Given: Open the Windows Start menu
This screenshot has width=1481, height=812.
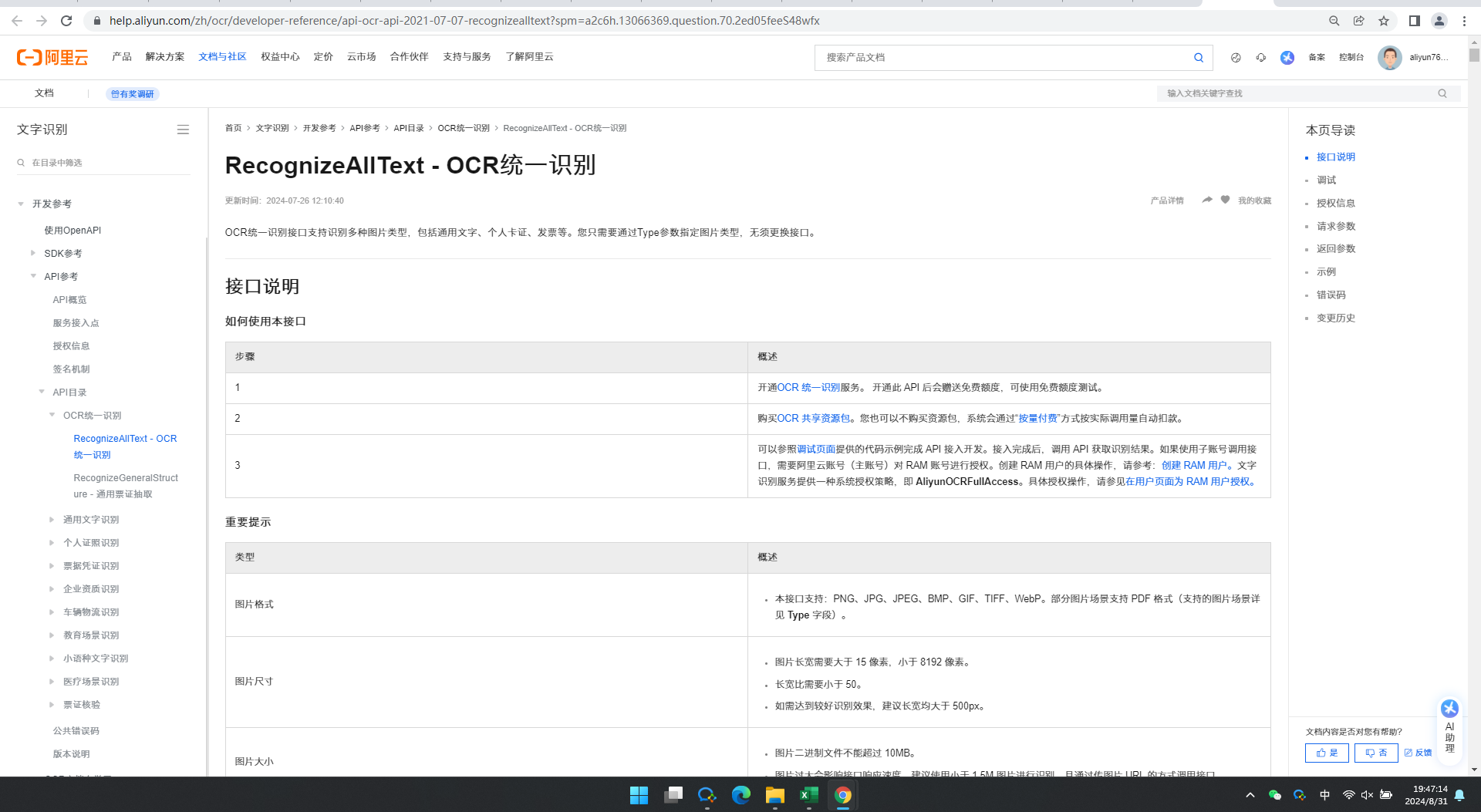Looking at the screenshot, I should 639,795.
